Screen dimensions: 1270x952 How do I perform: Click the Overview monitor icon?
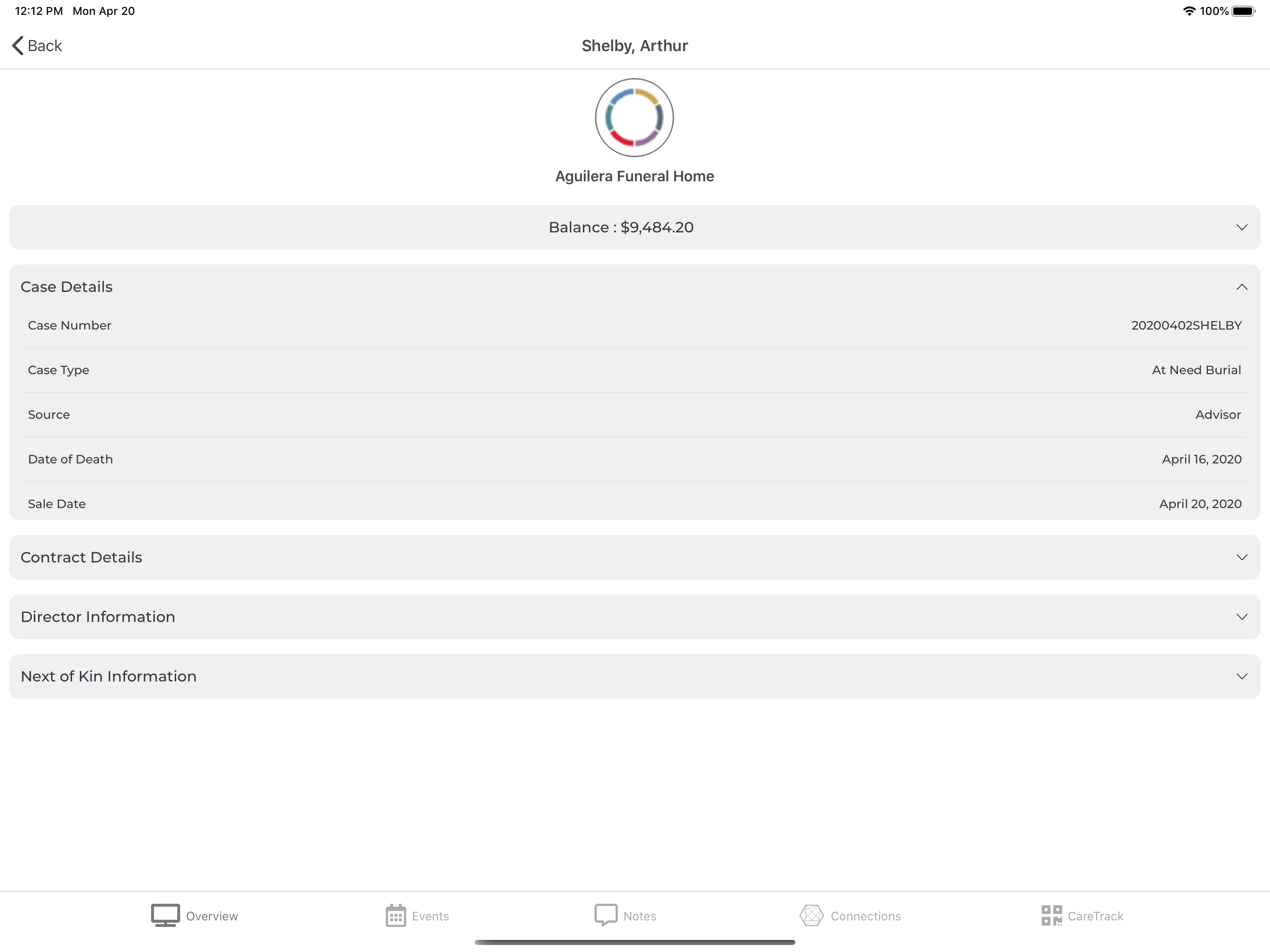(x=165, y=915)
